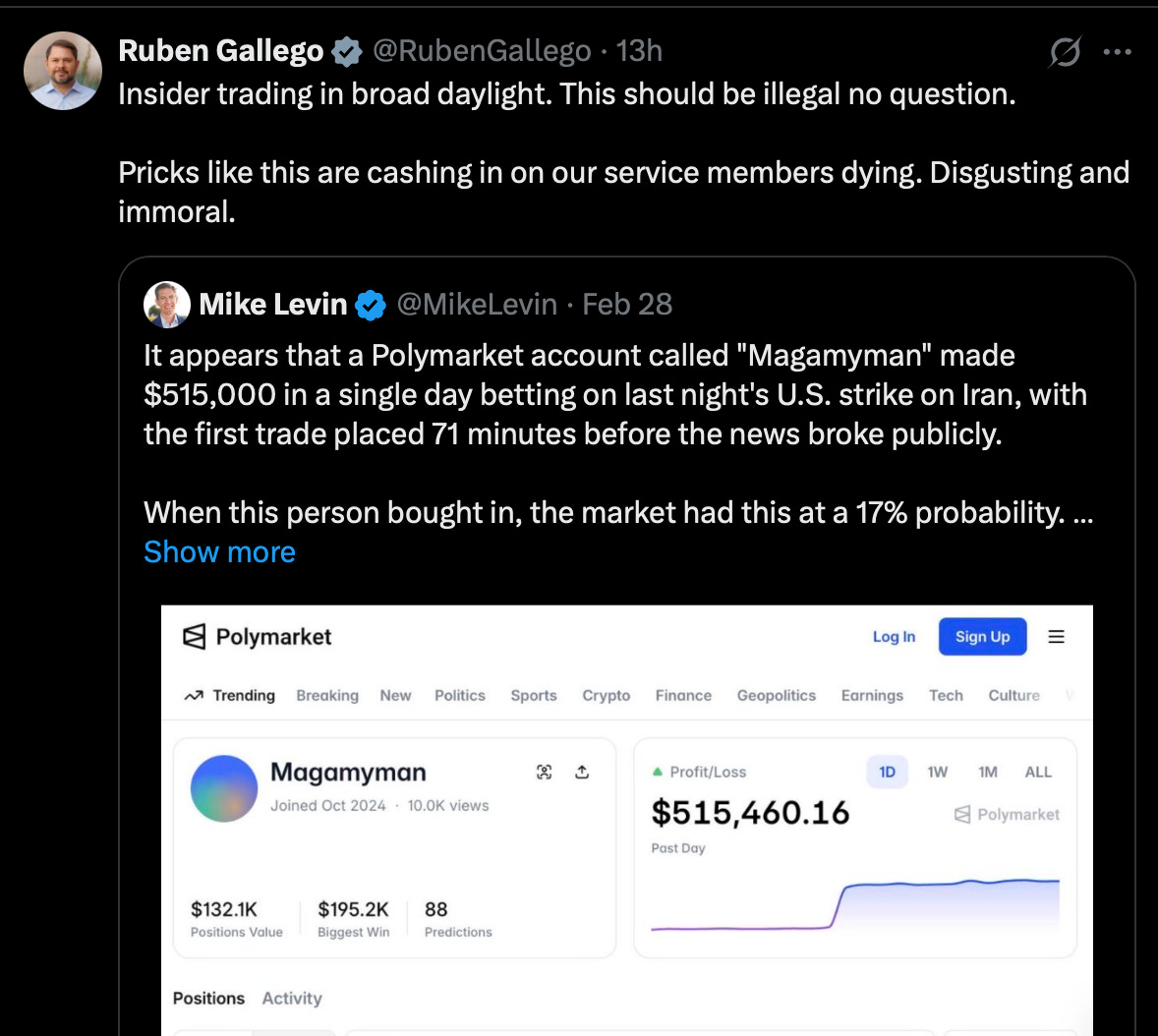Click the blue Sign Up button
This screenshot has height=1036, width=1158.
click(x=982, y=637)
